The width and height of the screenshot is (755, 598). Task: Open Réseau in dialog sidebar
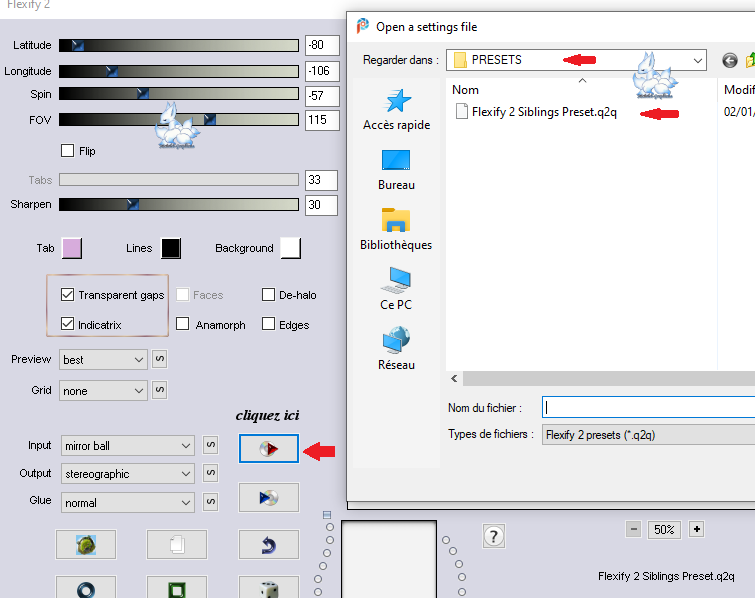click(396, 349)
